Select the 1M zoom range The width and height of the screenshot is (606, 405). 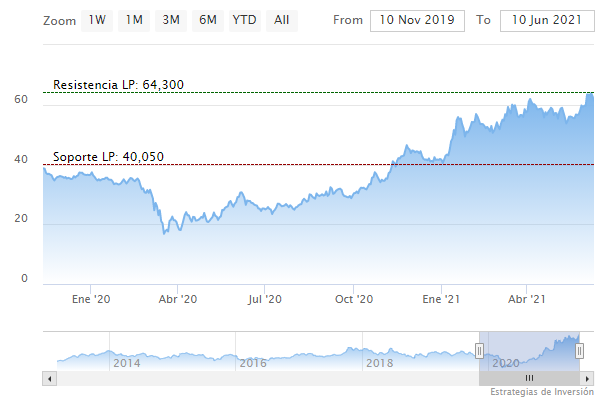coord(134,20)
